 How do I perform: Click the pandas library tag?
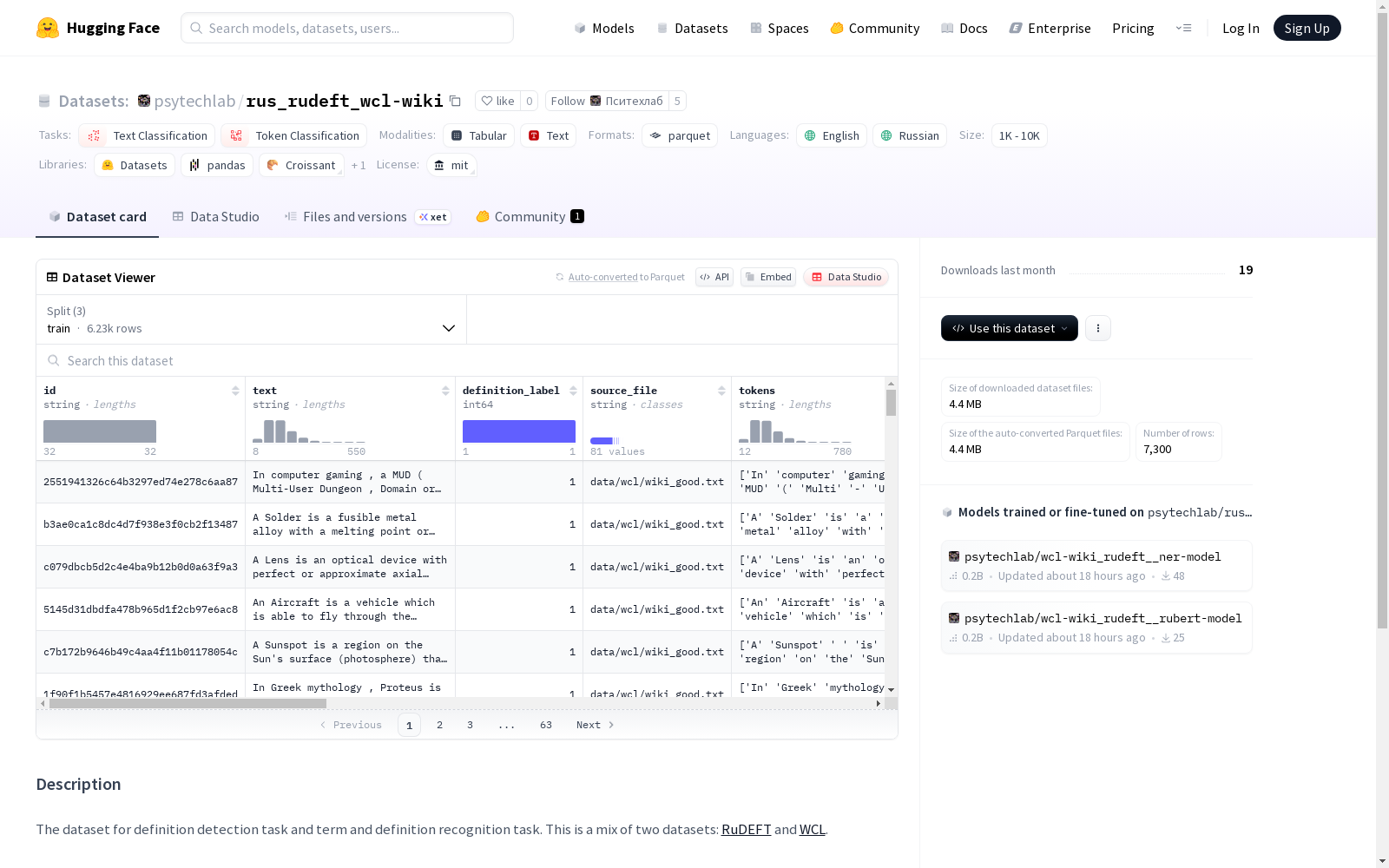click(217, 165)
